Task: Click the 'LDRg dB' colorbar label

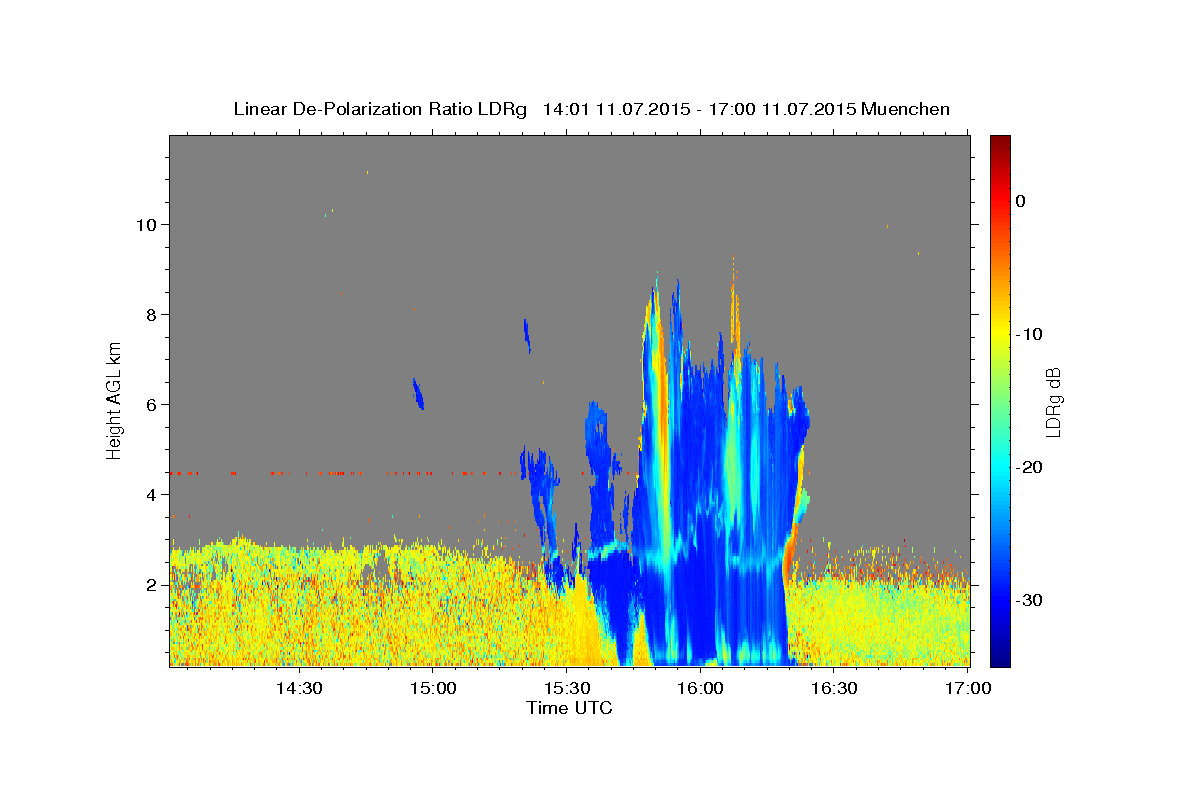Action: (1052, 401)
